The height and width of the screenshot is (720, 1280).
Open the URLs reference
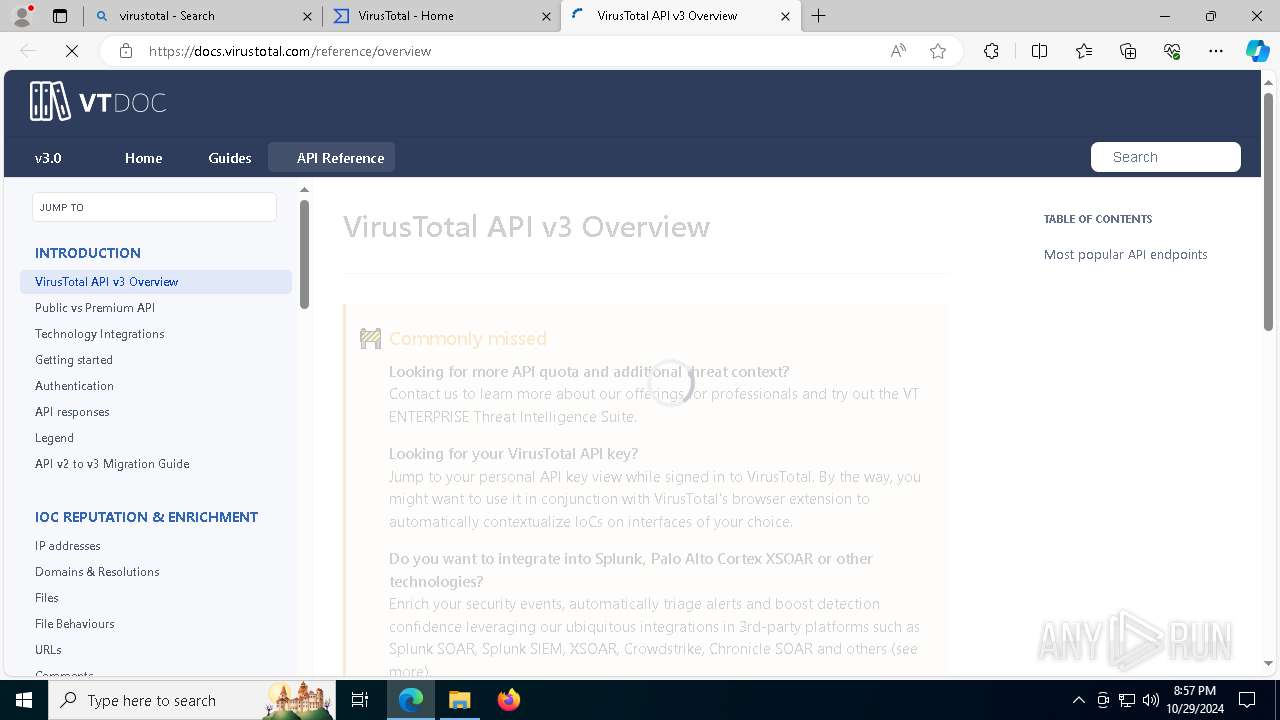48,650
